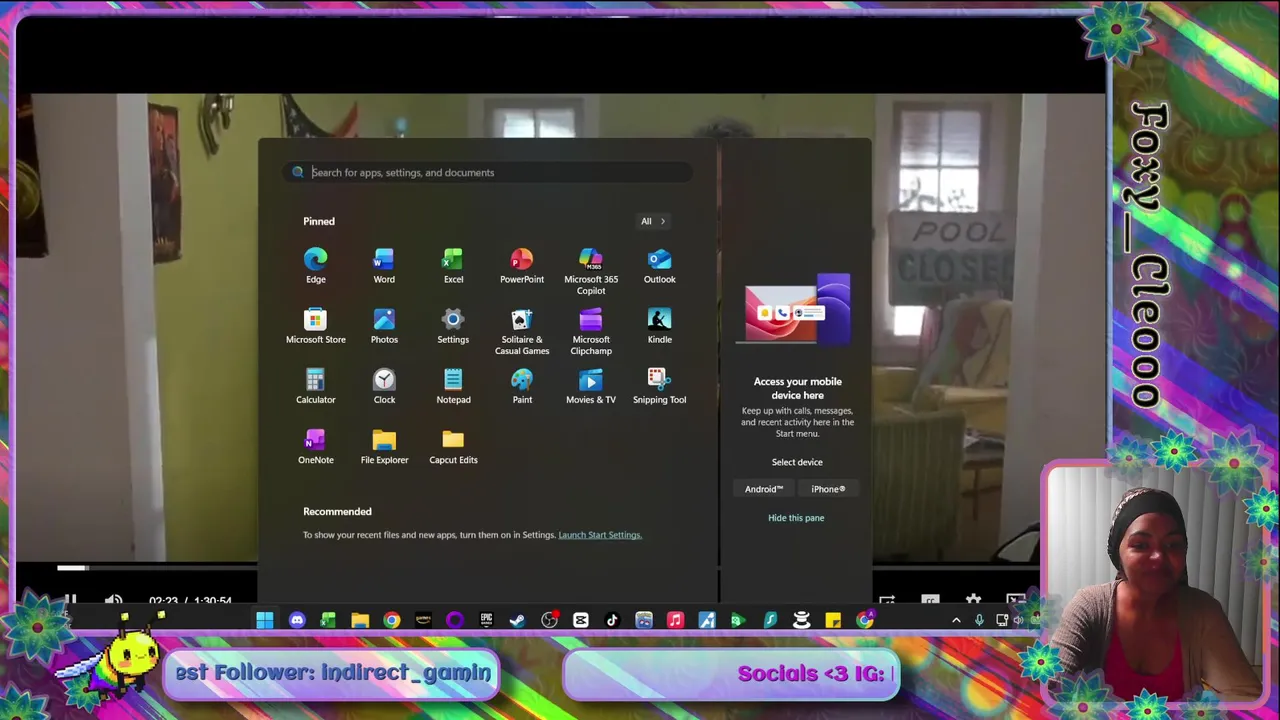Screen dimensions: 1280x720
Task: Launch Word from the Start menu
Action: (x=384, y=267)
